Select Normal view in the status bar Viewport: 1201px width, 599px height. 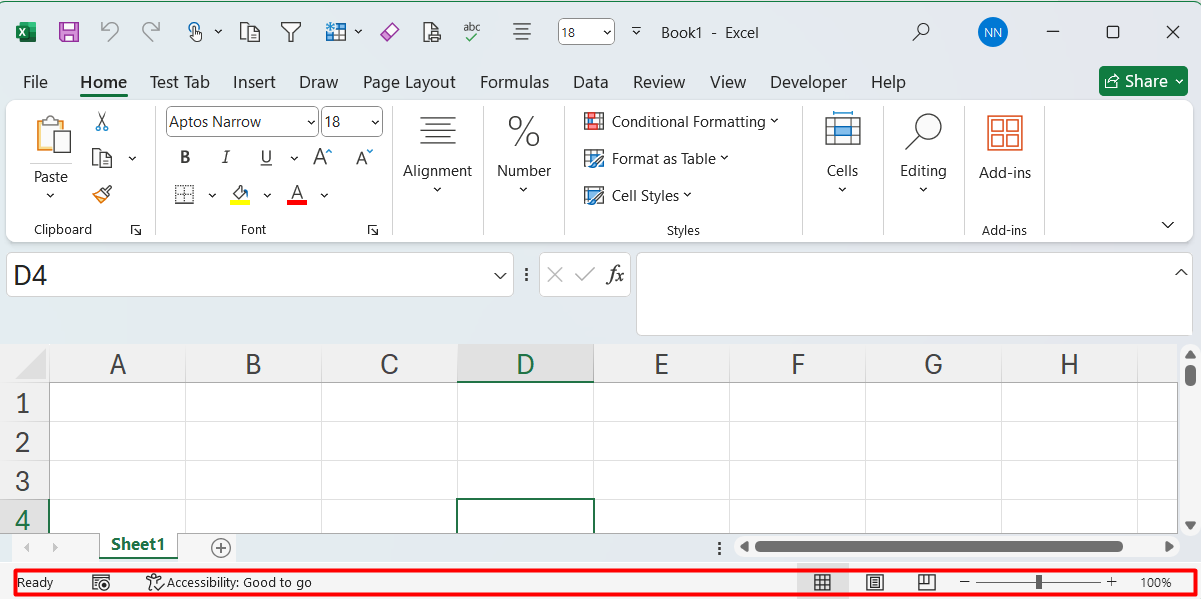click(823, 581)
